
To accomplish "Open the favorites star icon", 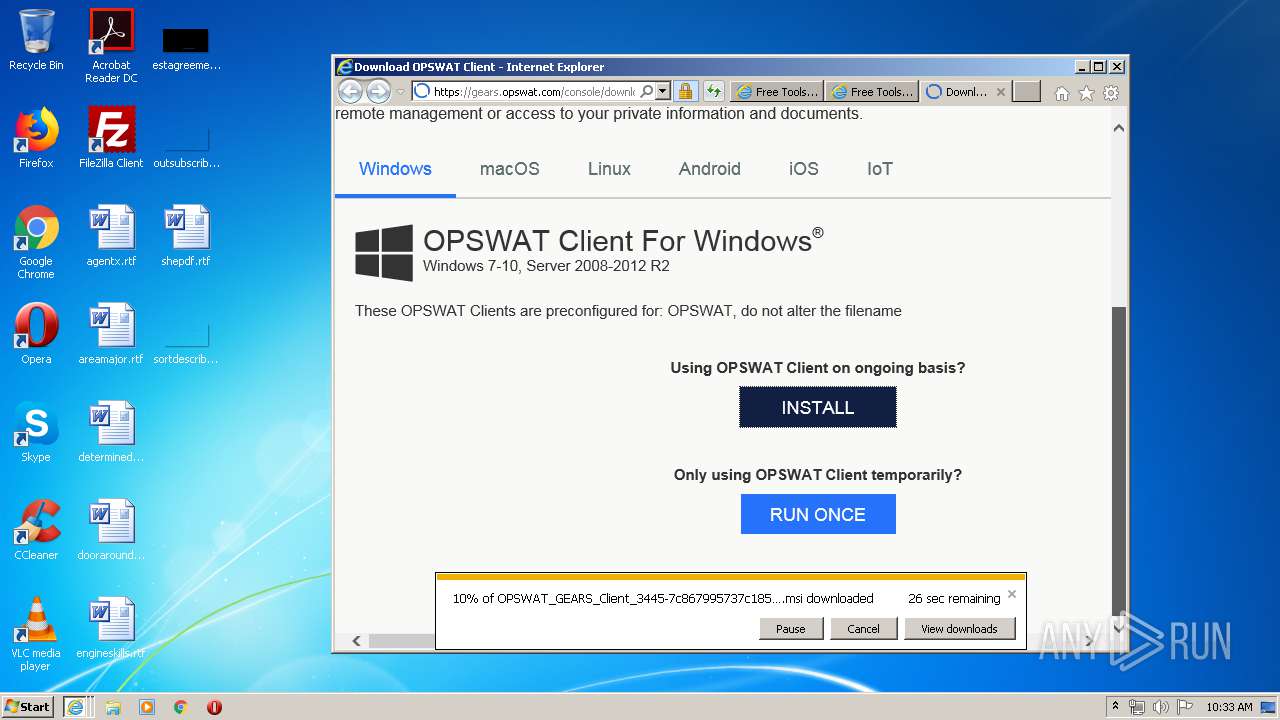I will point(1086,93).
